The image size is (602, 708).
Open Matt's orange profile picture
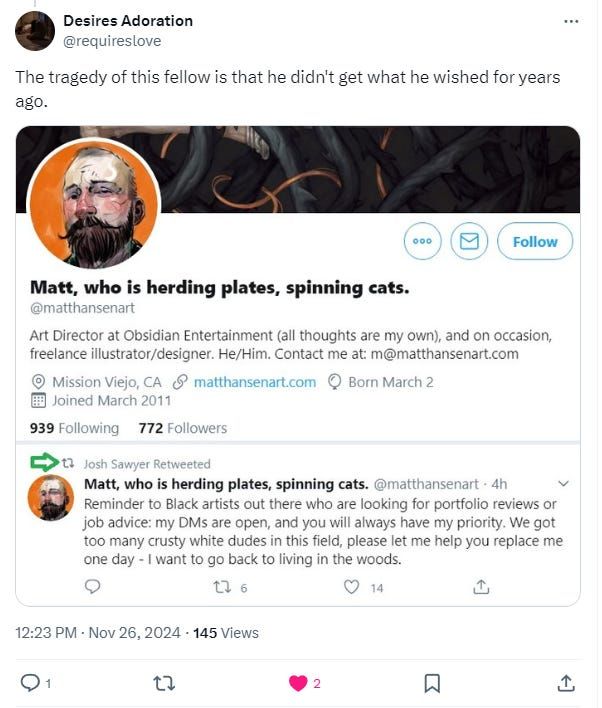pos(93,205)
